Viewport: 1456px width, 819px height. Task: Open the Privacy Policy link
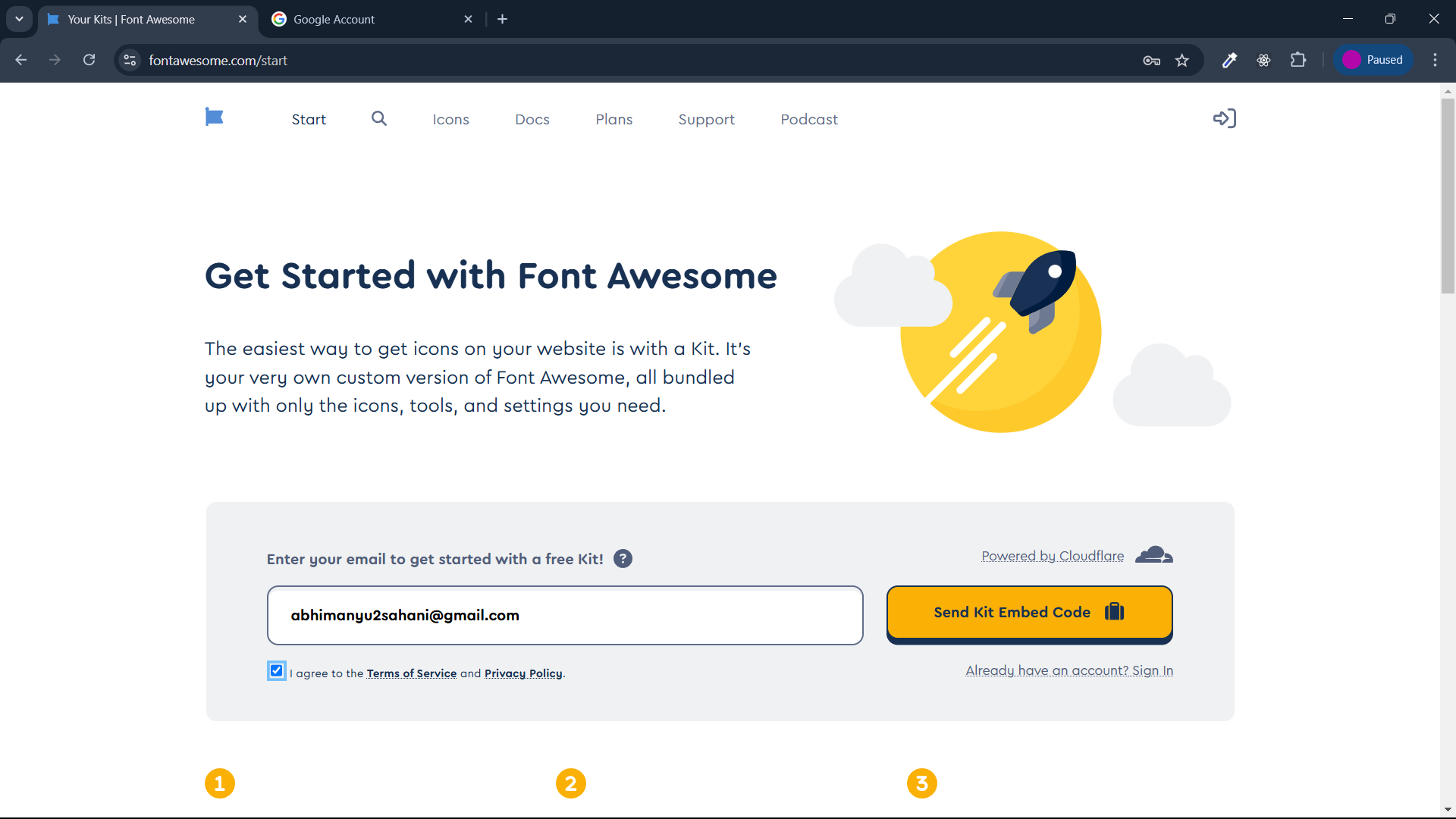(523, 673)
